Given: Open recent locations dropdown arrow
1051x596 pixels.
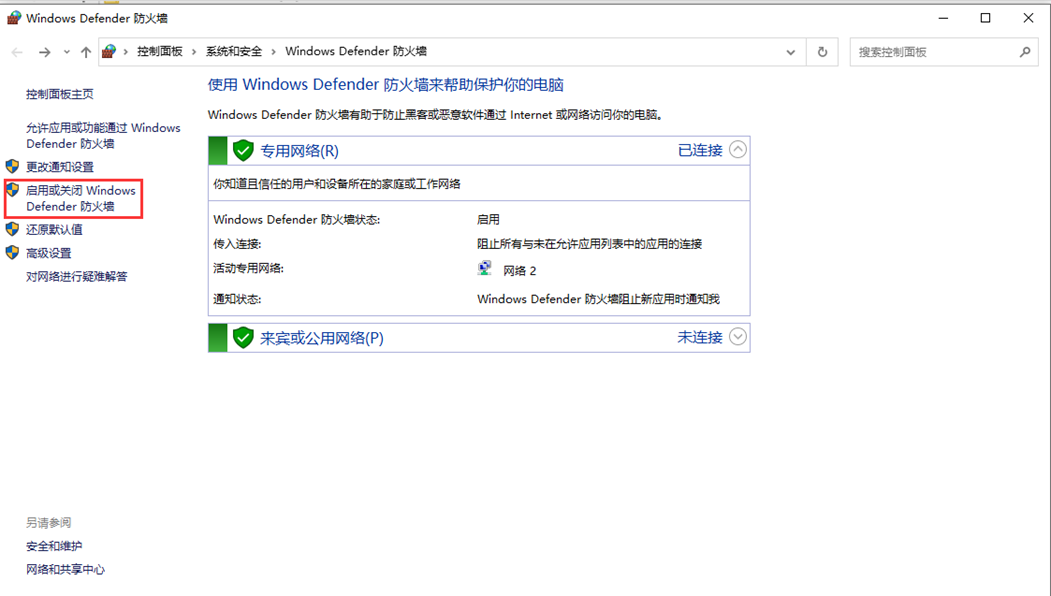Looking at the screenshot, I should [66, 52].
